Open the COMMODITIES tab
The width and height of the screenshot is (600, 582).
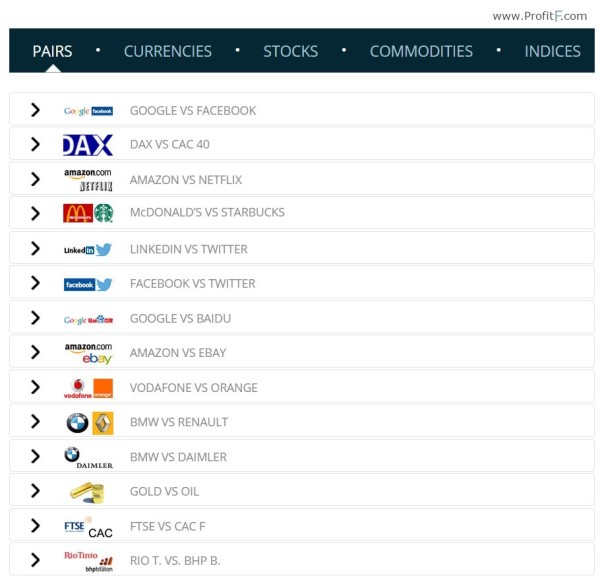point(421,51)
